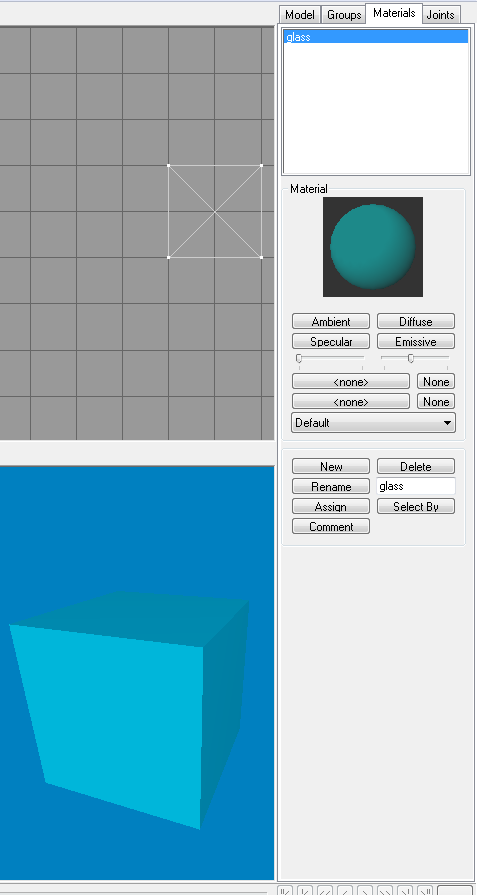Jump to last animation frame
This screenshot has width=477, height=895.
click(x=425, y=890)
